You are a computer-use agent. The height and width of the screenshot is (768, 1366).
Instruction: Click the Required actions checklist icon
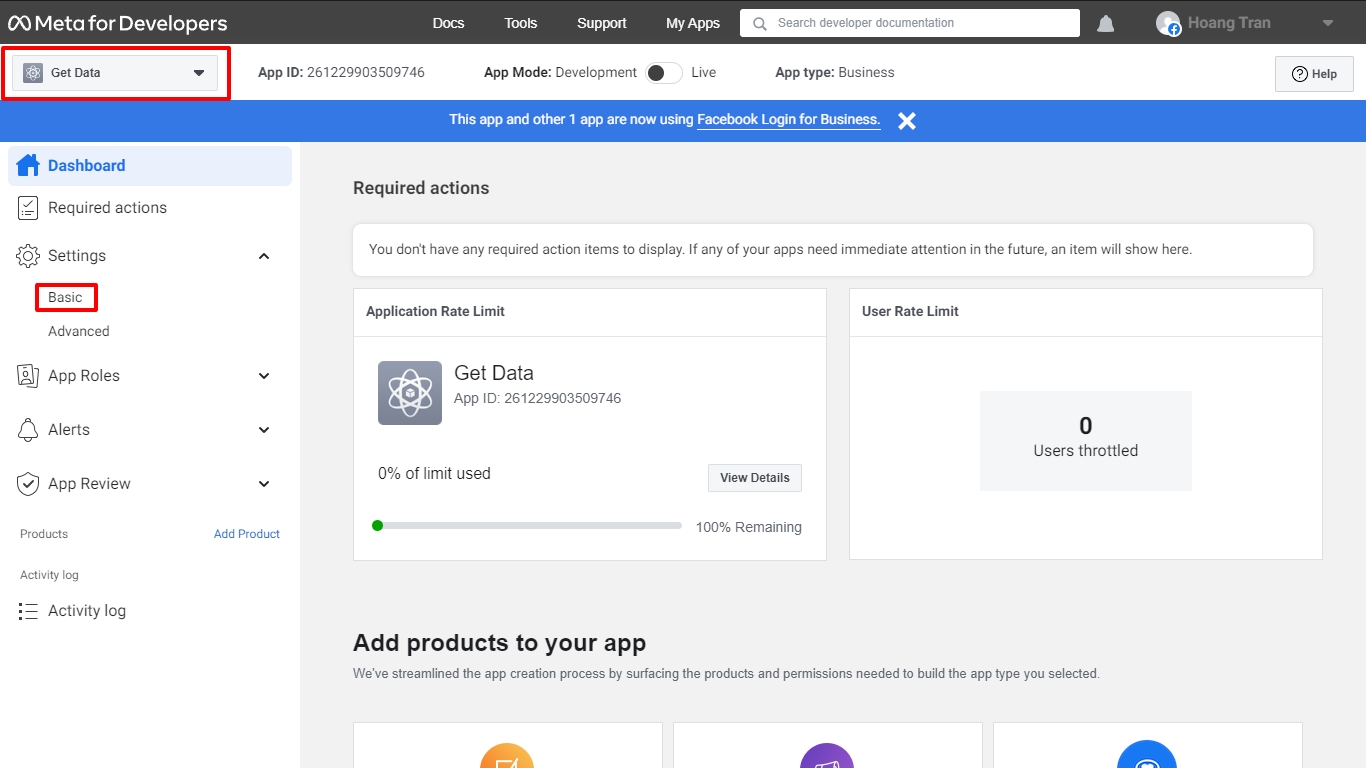[x=28, y=208]
